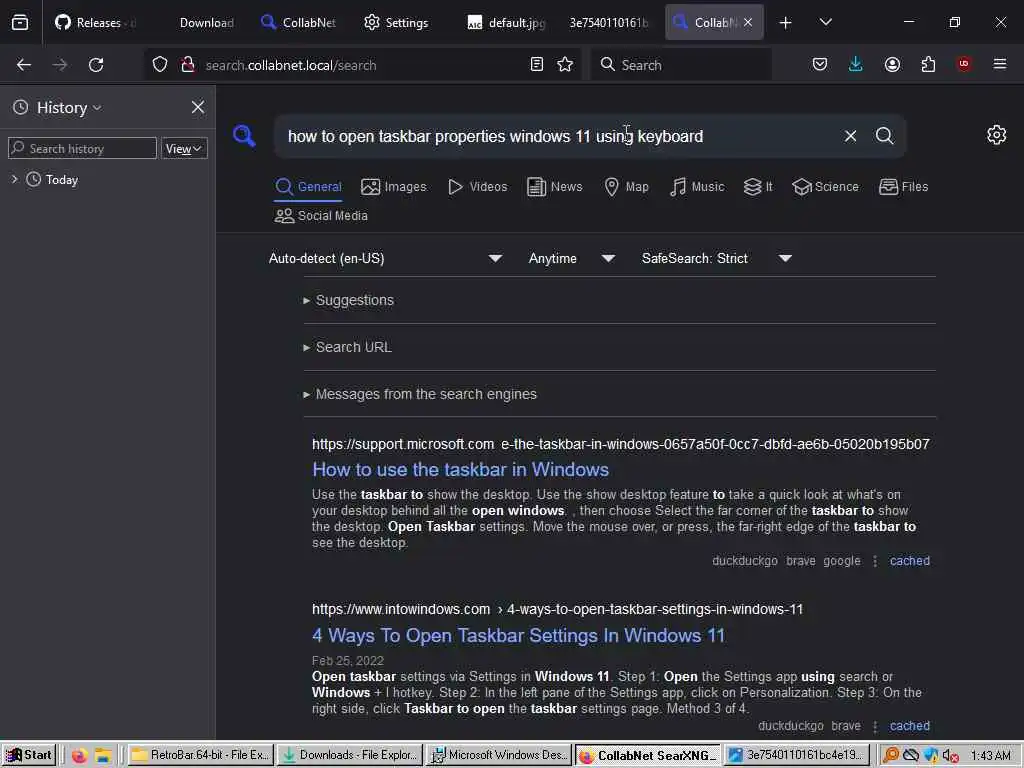Open Firefox application menu
1024x768 pixels.
[x=1000, y=64]
